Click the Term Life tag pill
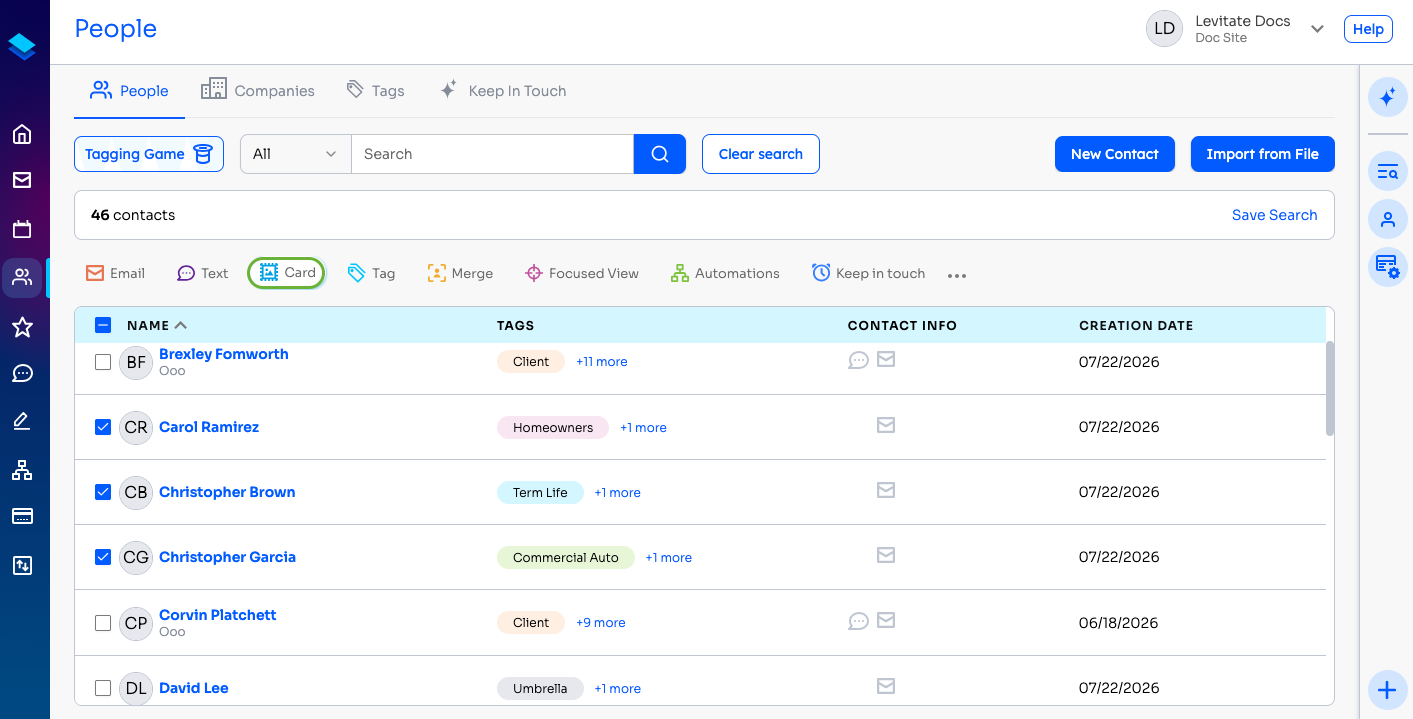The height and width of the screenshot is (719, 1413). coord(540,492)
